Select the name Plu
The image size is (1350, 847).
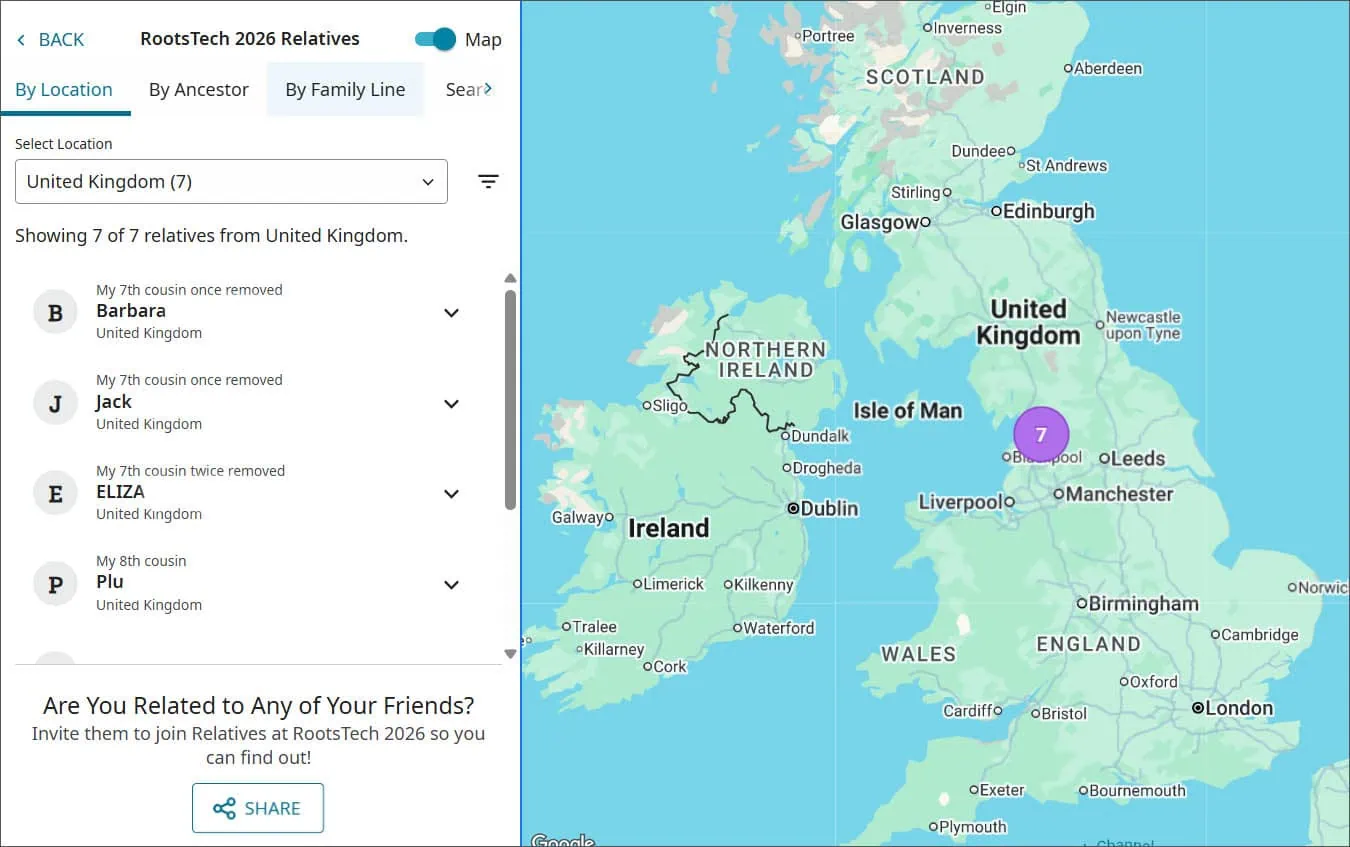110,582
